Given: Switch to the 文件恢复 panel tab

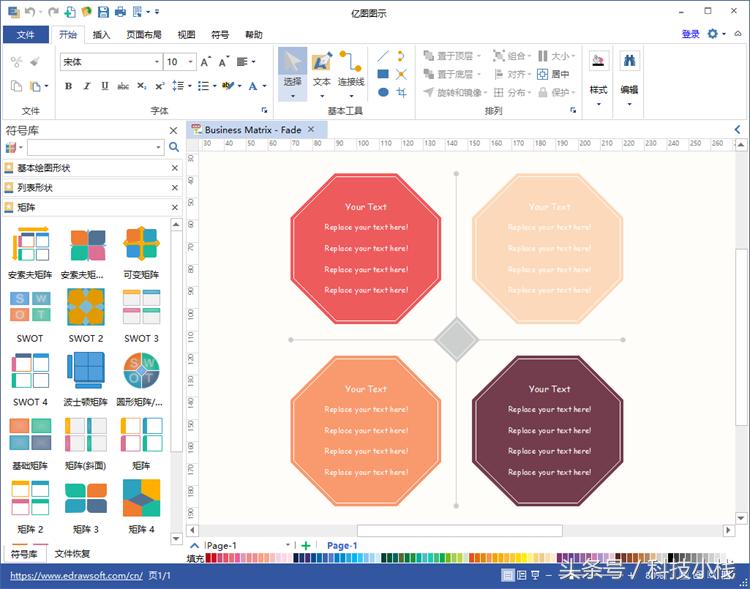Looking at the screenshot, I should pos(72,553).
